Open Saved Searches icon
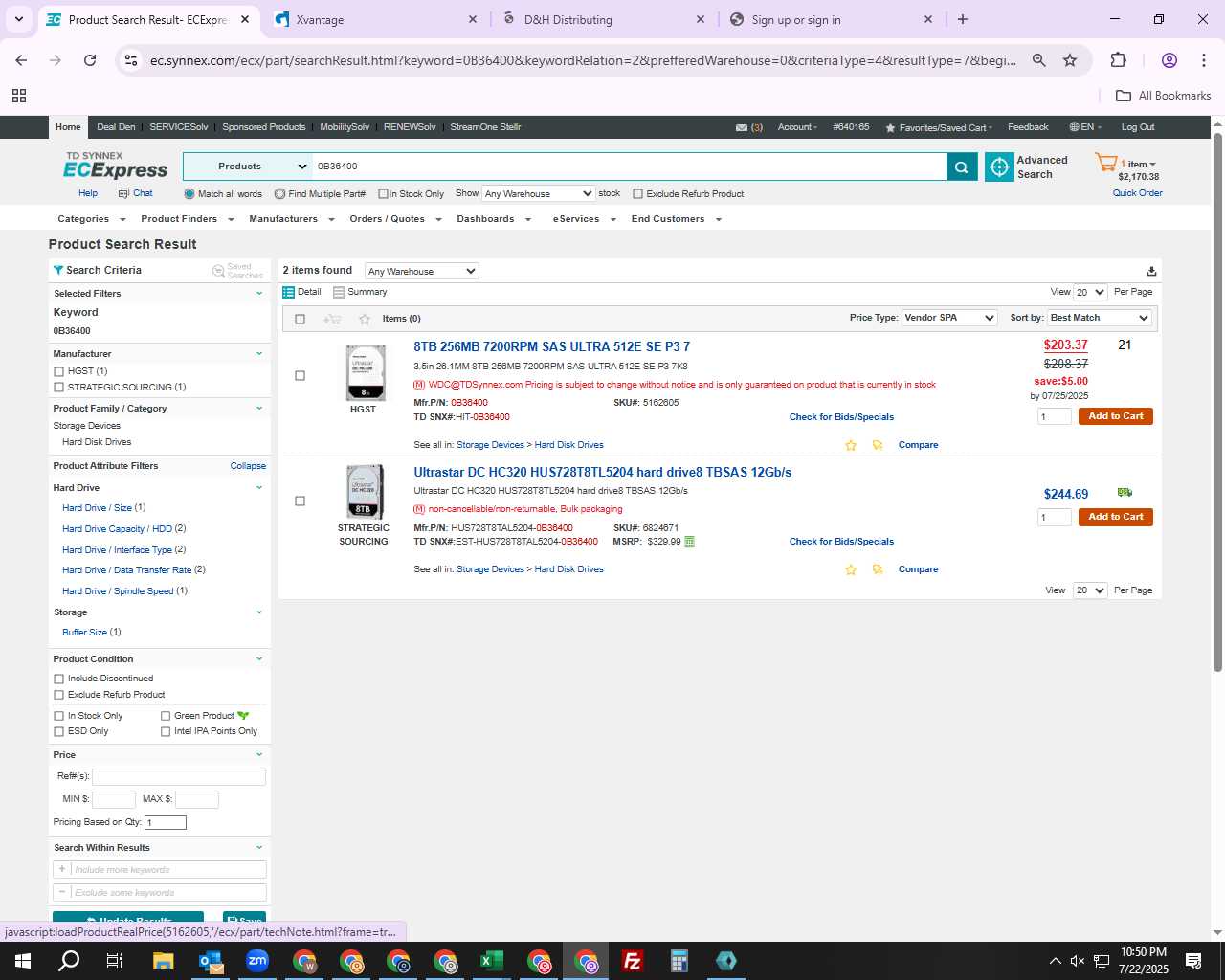This screenshot has height=980, width=1225. 218,272
